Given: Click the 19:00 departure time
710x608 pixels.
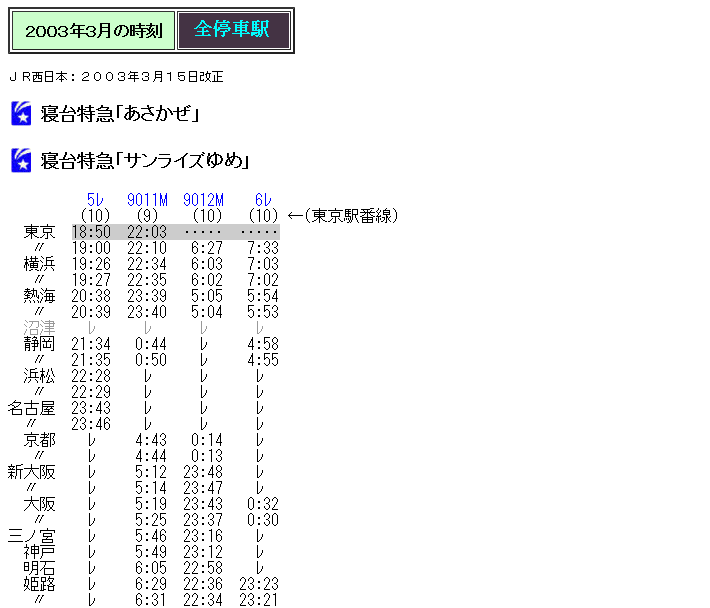Looking at the screenshot, I should pyautogui.click(x=91, y=248).
